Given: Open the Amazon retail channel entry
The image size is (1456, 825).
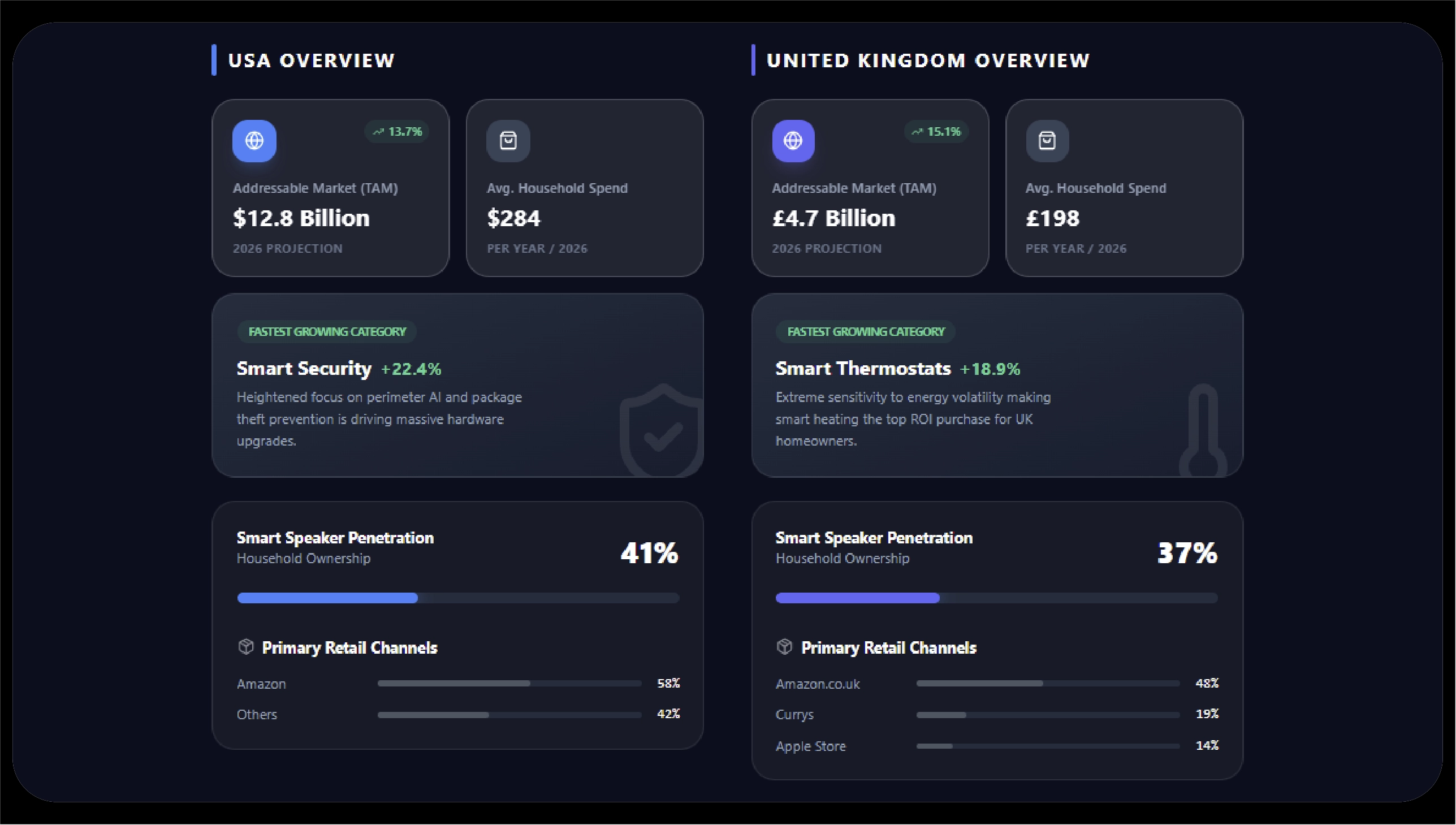Looking at the screenshot, I should point(261,683).
